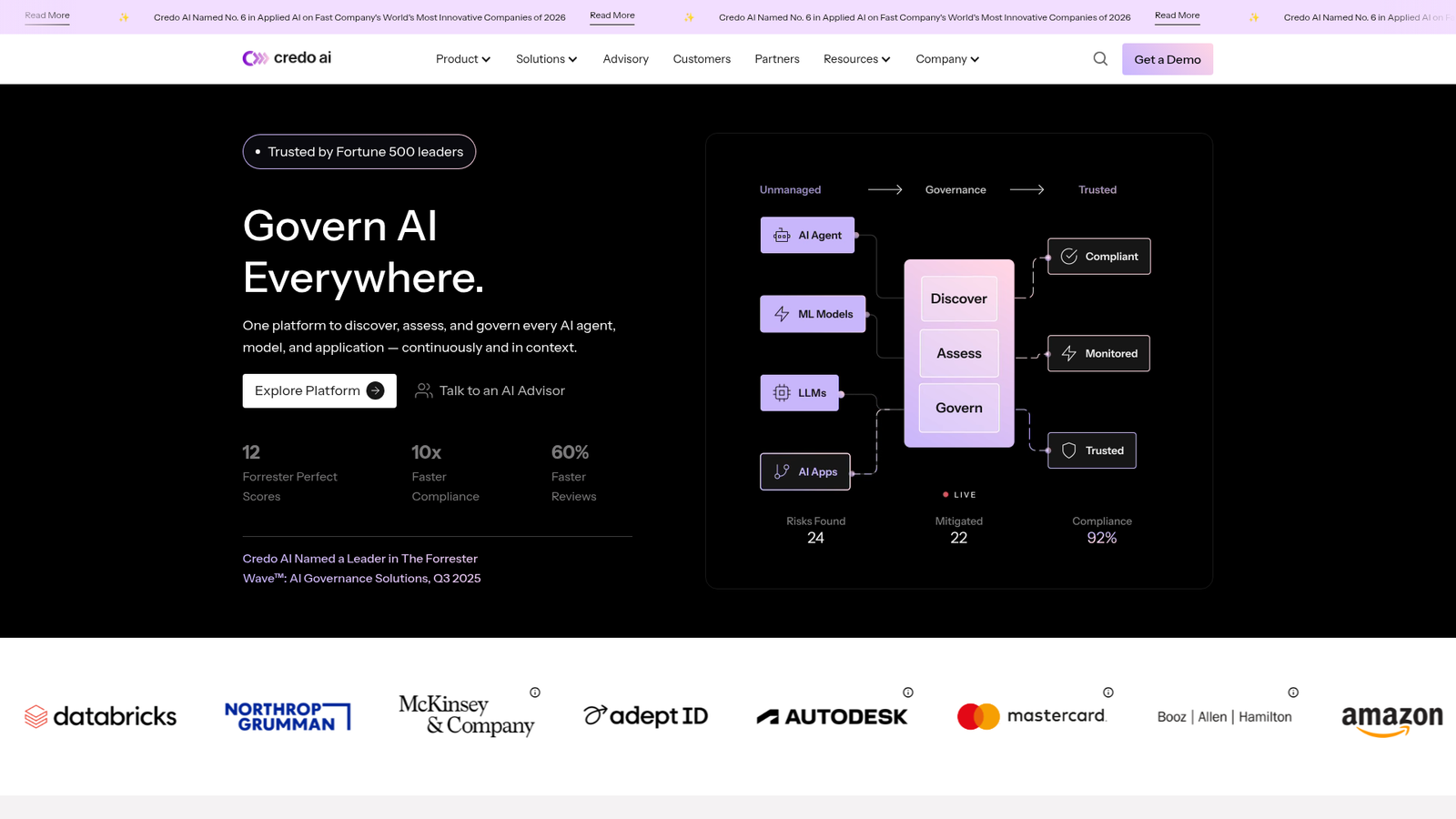Go to the Advisory page

point(626,59)
